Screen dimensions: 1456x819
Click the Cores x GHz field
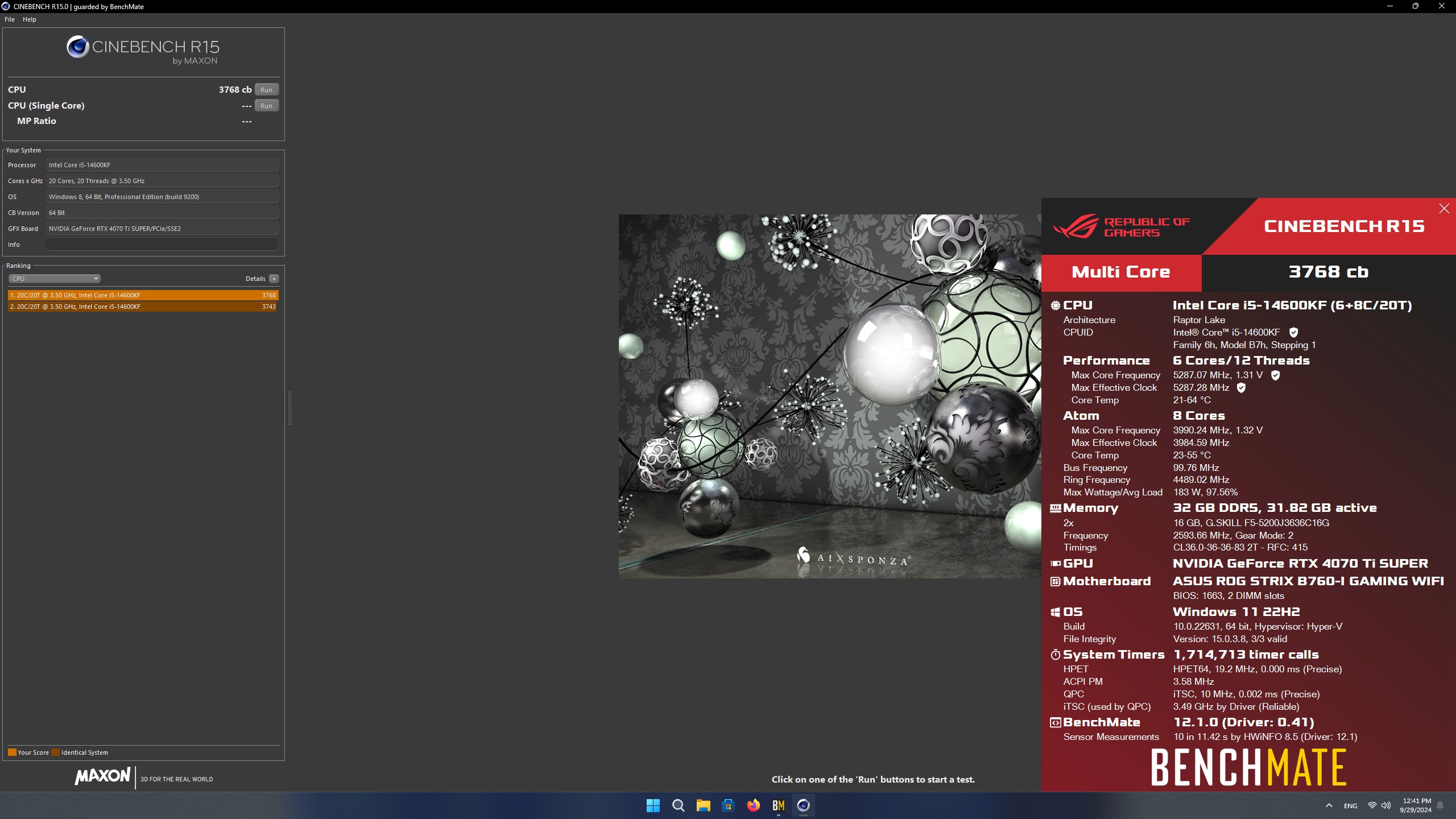point(163,181)
